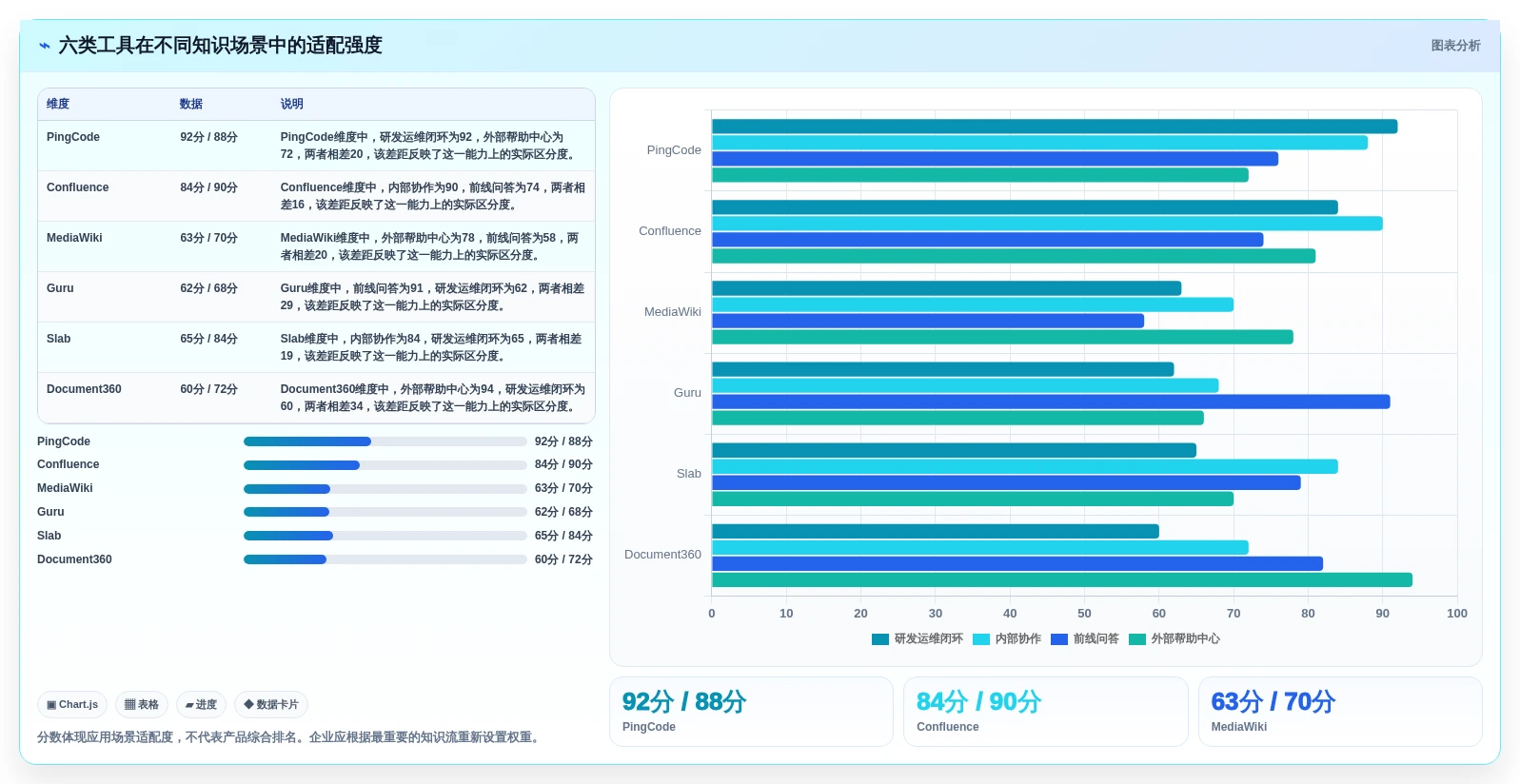The height and width of the screenshot is (784, 1520).
Task: Click the table cell 65分 / 84分
Action: [208, 339]
